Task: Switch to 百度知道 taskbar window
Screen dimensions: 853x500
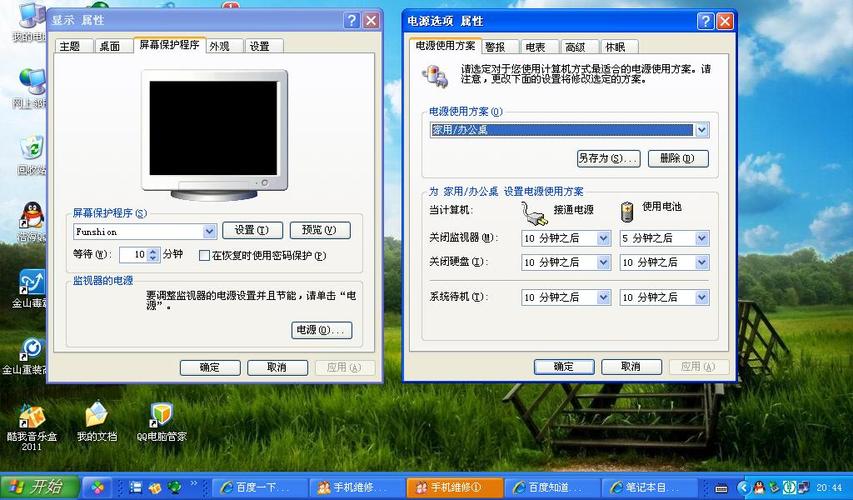Action: (553, 487)
